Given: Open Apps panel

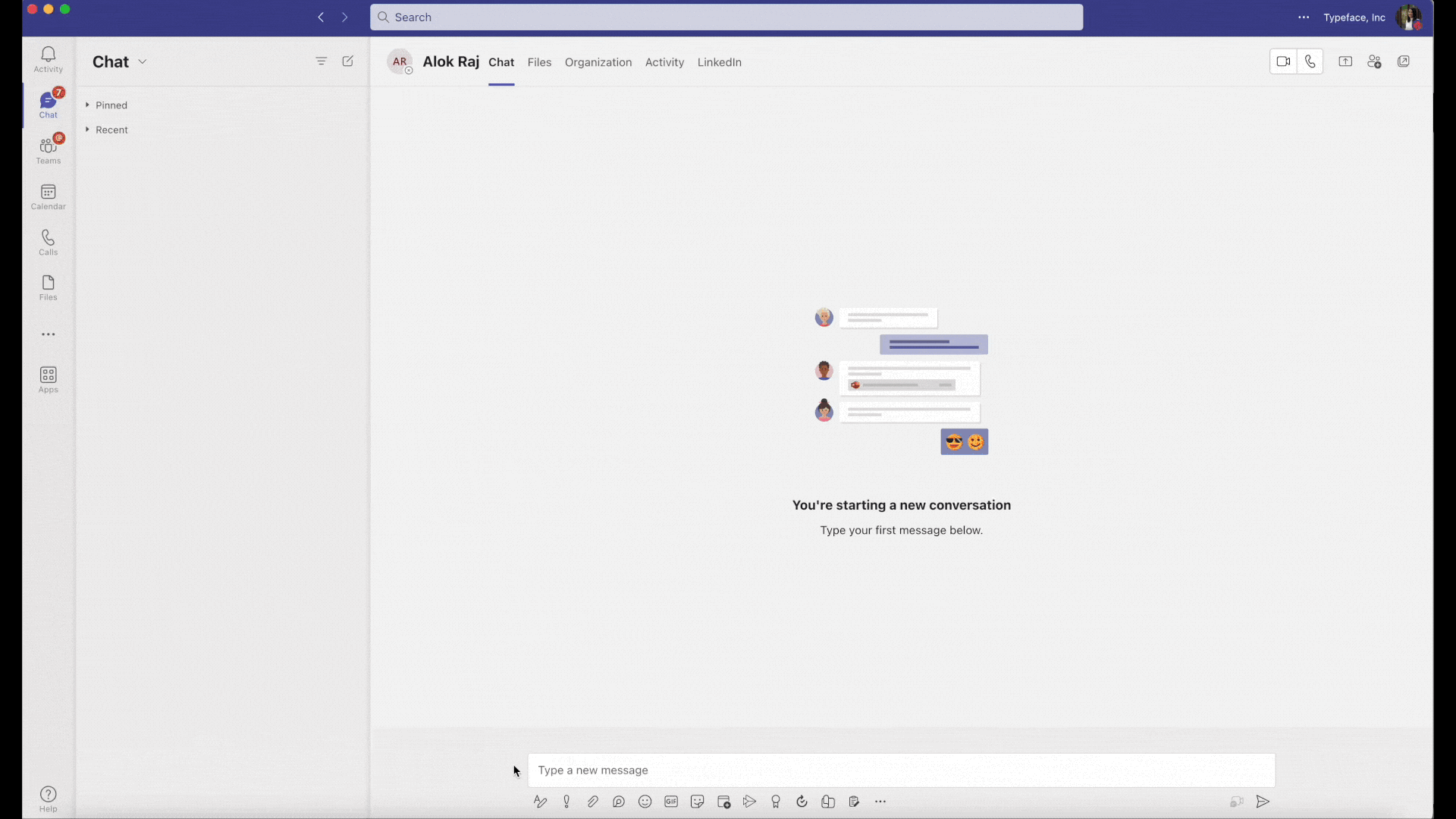Looking at the screenshot, I should coord(47,379).
